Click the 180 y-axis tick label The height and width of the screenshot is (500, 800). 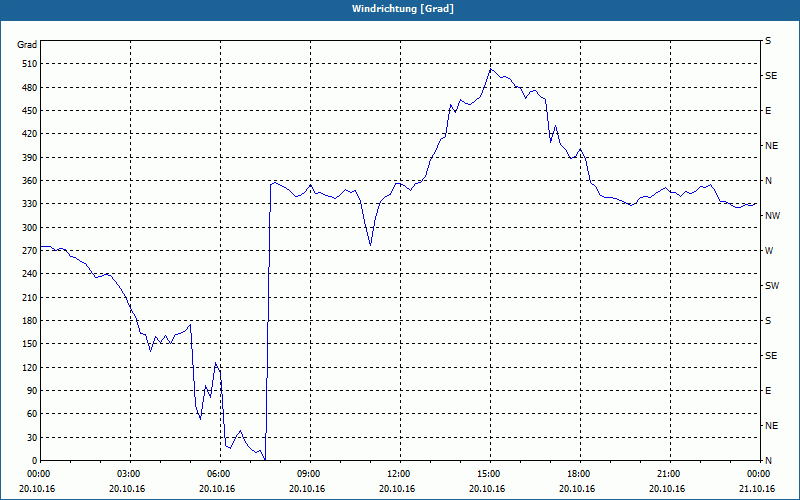coord(30,321)
